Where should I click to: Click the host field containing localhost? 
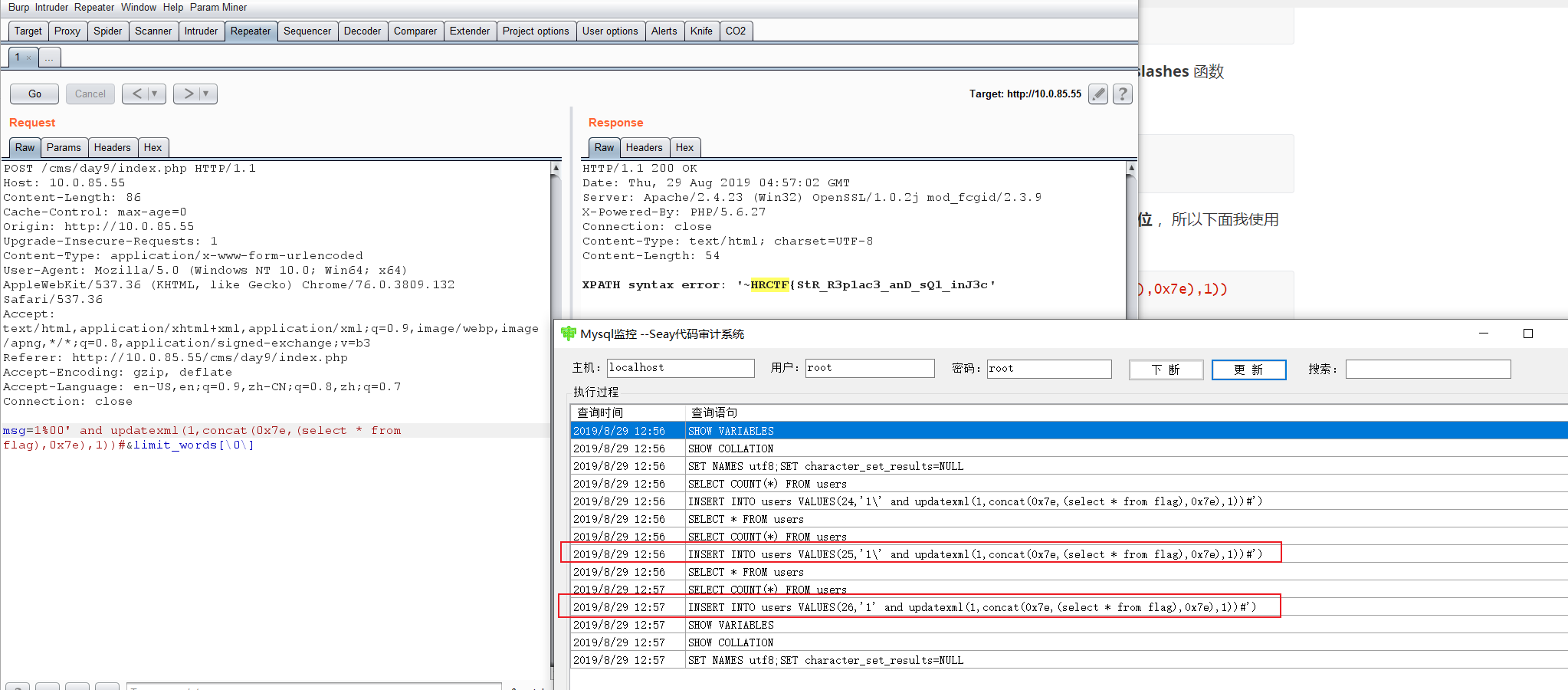tap(681, 368)
